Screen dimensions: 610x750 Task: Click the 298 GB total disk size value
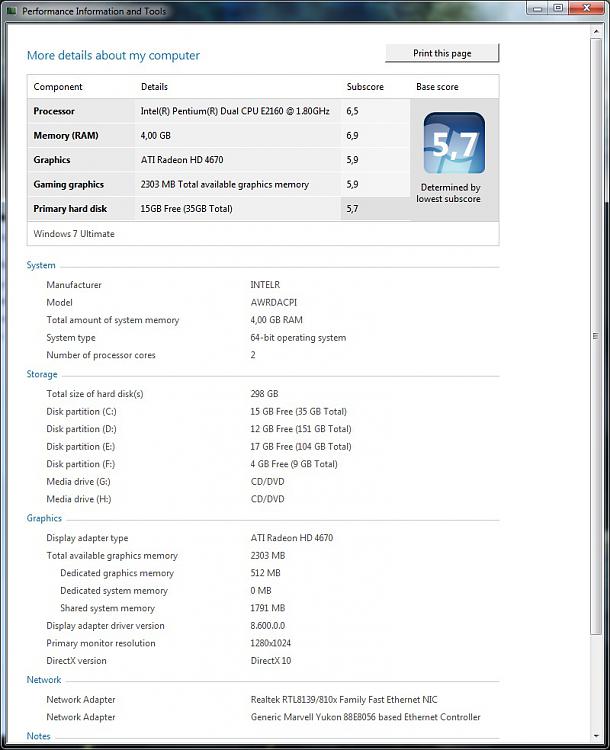(264, 394)
